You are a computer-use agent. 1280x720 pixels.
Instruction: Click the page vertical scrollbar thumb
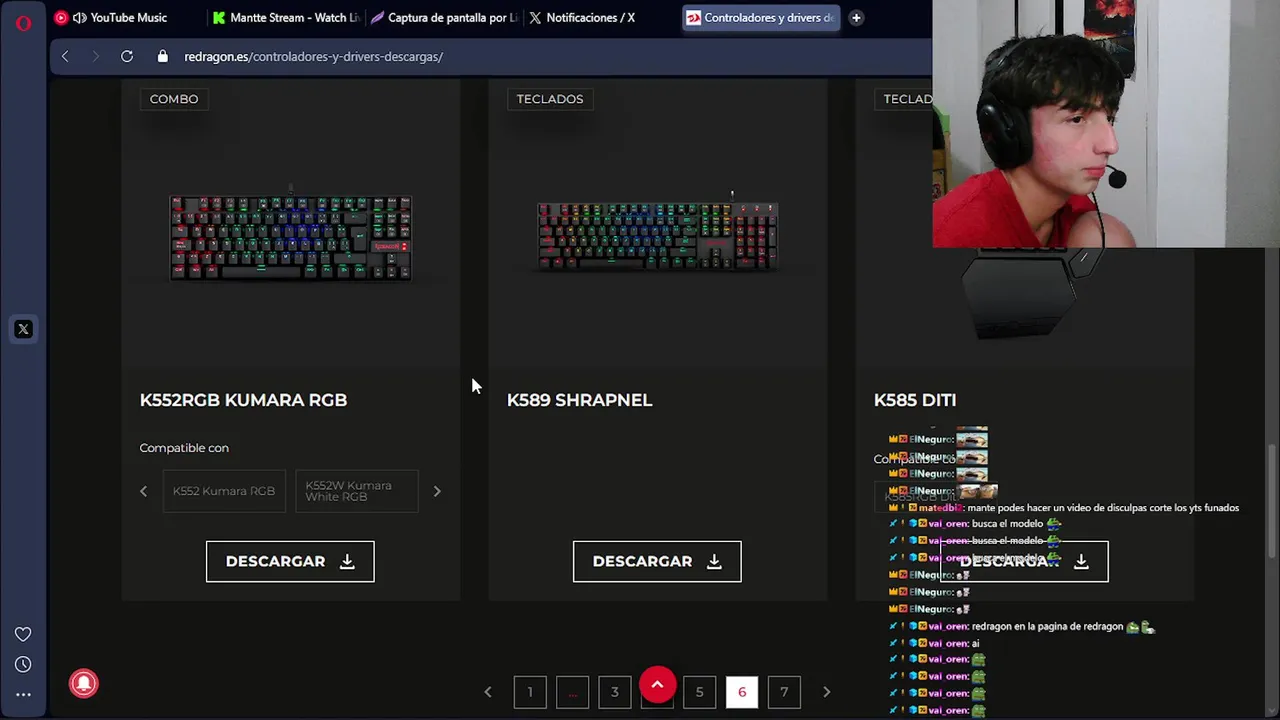[1272, 500]
